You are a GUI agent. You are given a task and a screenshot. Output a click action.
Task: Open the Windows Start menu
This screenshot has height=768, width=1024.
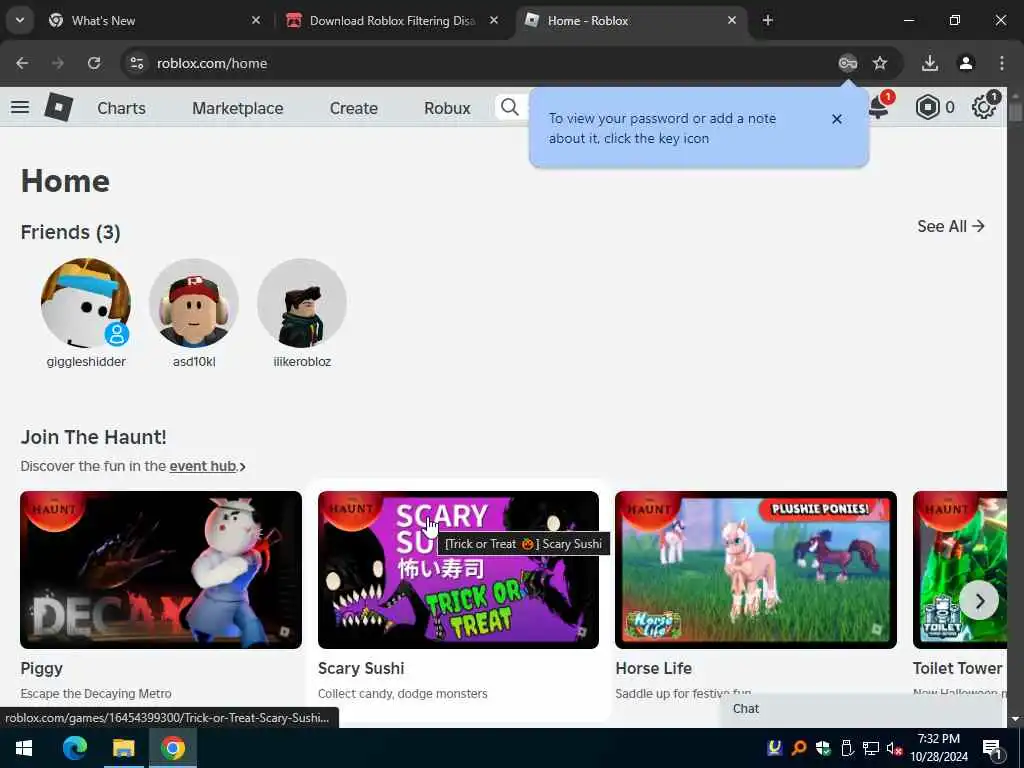coord(24,748)
